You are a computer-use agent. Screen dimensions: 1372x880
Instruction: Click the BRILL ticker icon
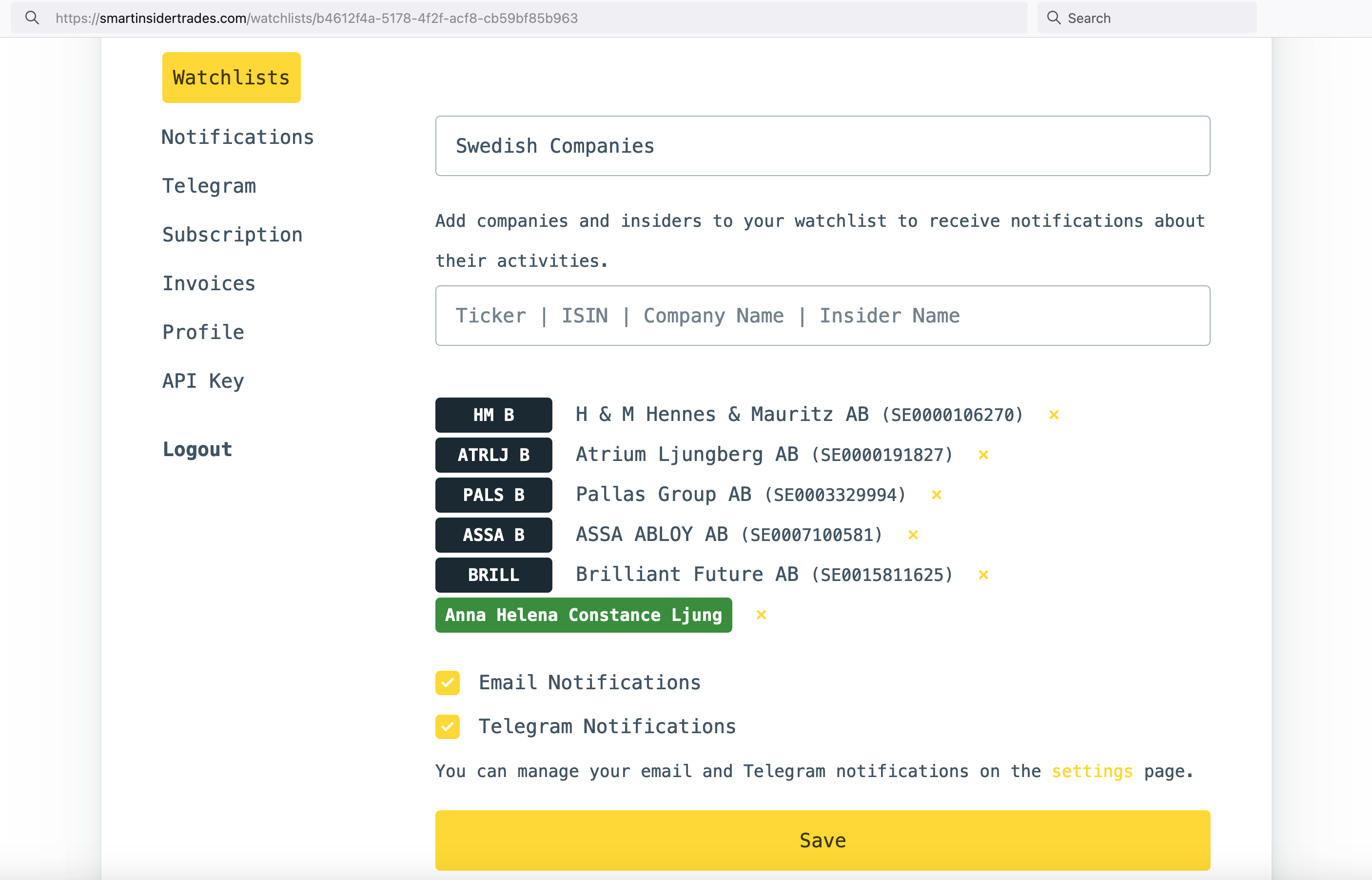point(492,574)
